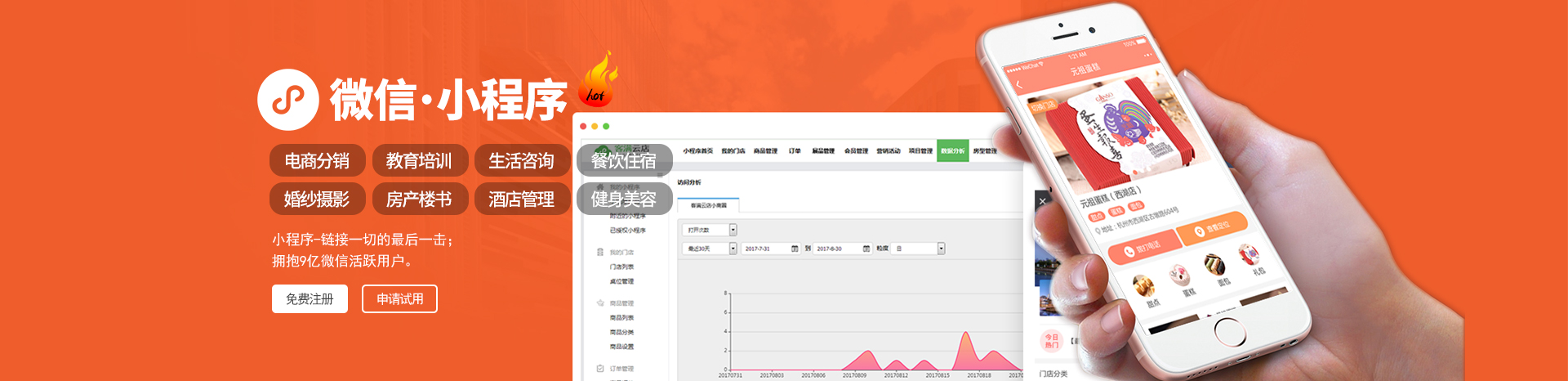Tap the 拨打电话 button on phone

point(1145,248)
